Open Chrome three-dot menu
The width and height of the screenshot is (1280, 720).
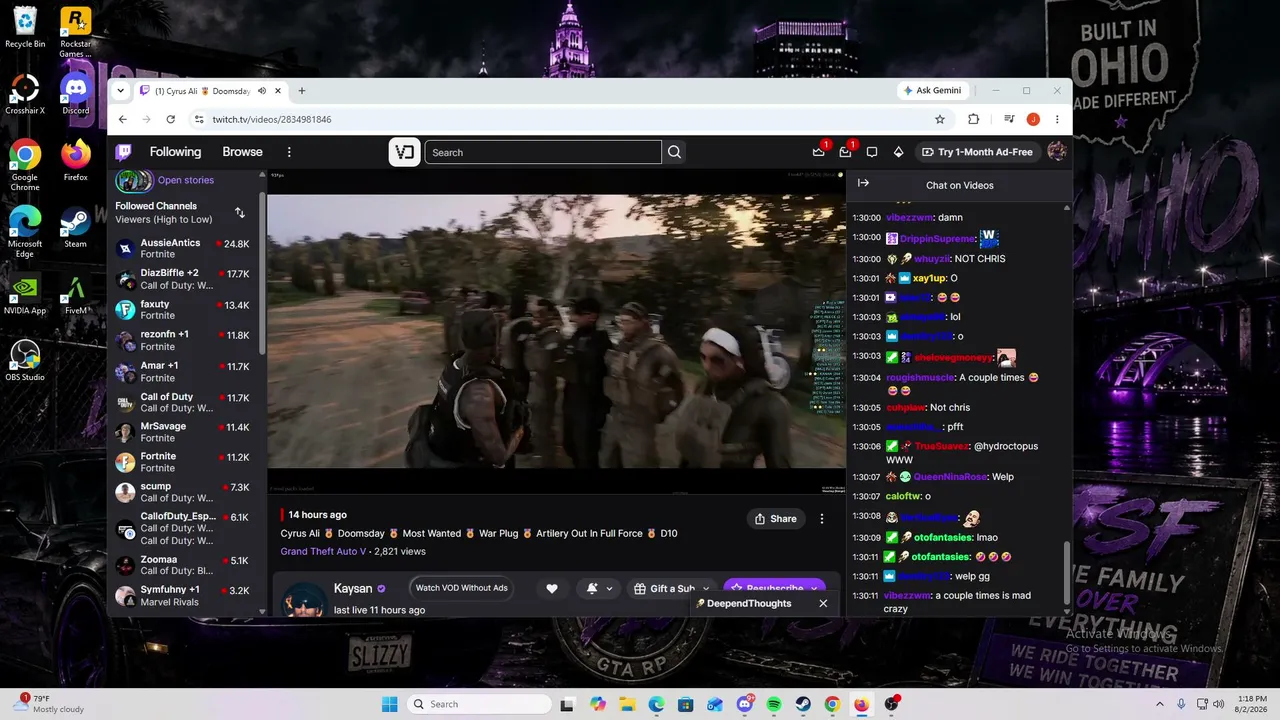click(1057, 119)
